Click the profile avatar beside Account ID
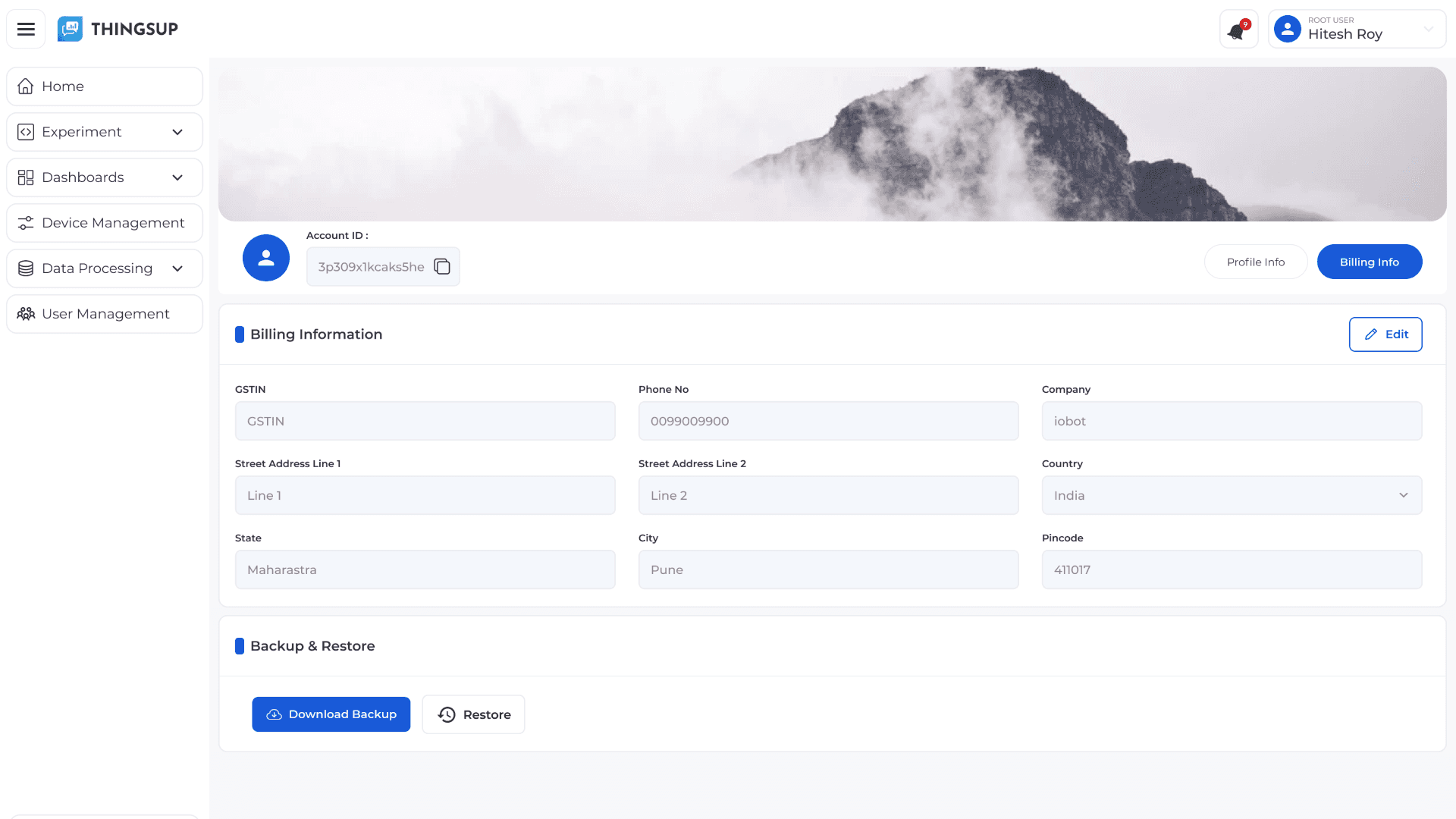This screenshot has width=1456, height=819. point(265,258)
